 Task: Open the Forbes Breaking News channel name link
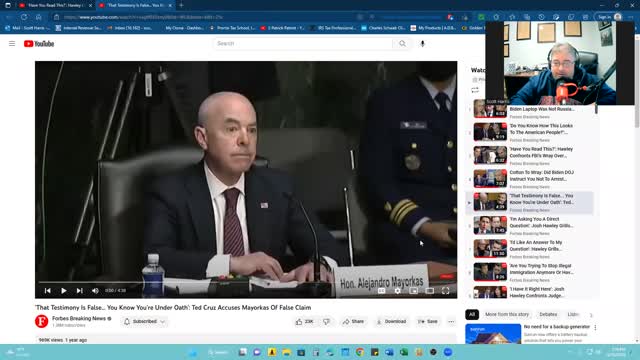79,318
